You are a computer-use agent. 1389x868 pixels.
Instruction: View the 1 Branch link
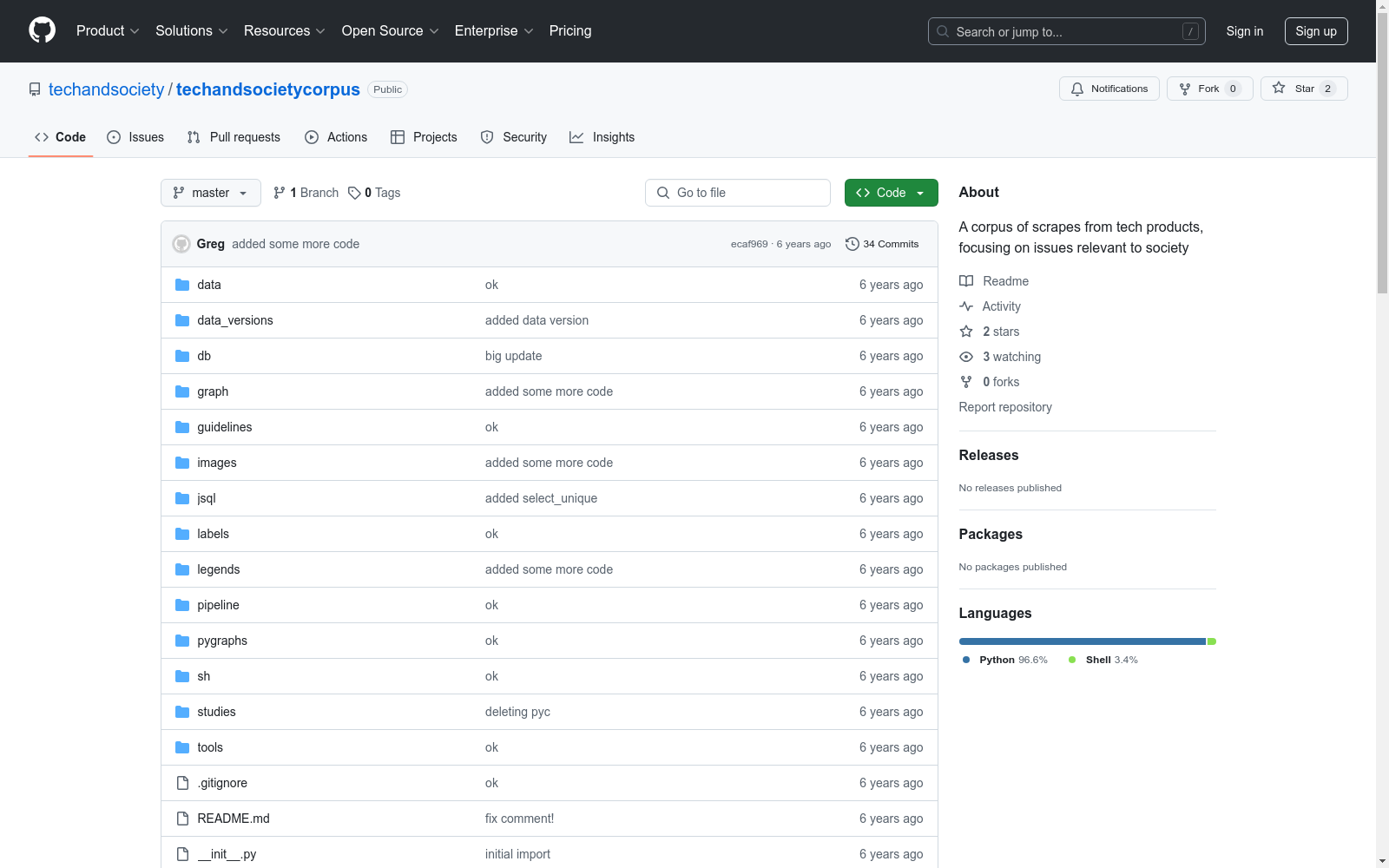(306, 193)
